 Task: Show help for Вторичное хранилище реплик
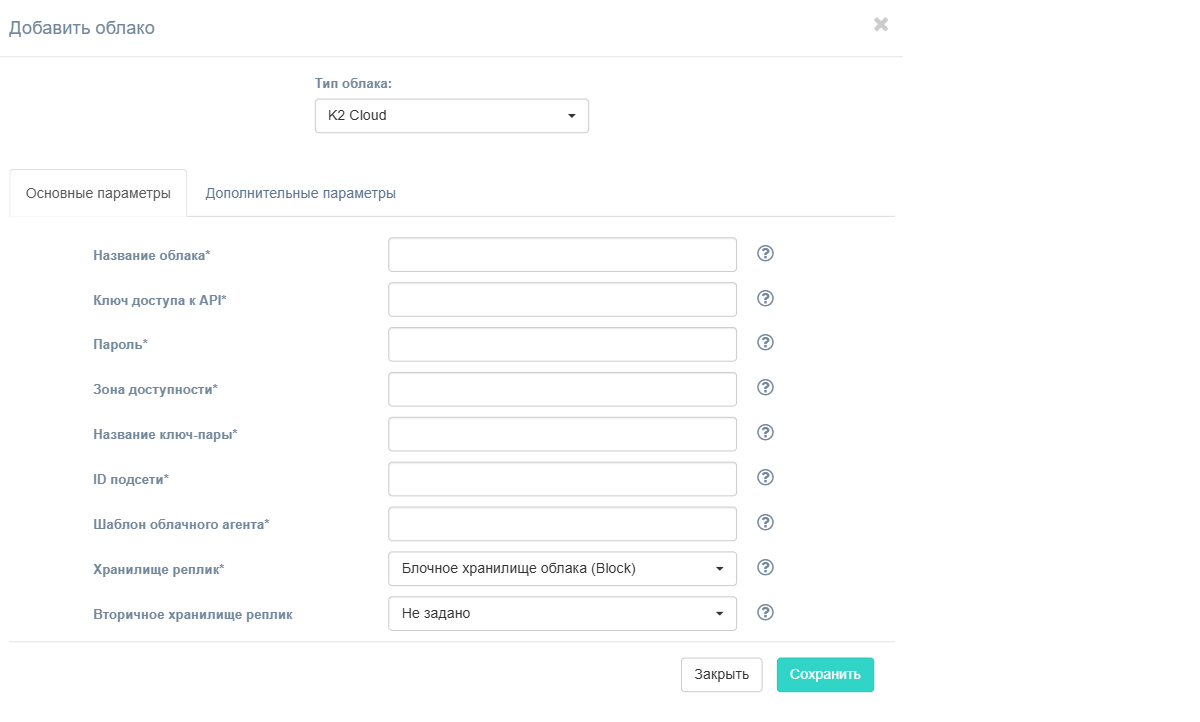[766, 612]
